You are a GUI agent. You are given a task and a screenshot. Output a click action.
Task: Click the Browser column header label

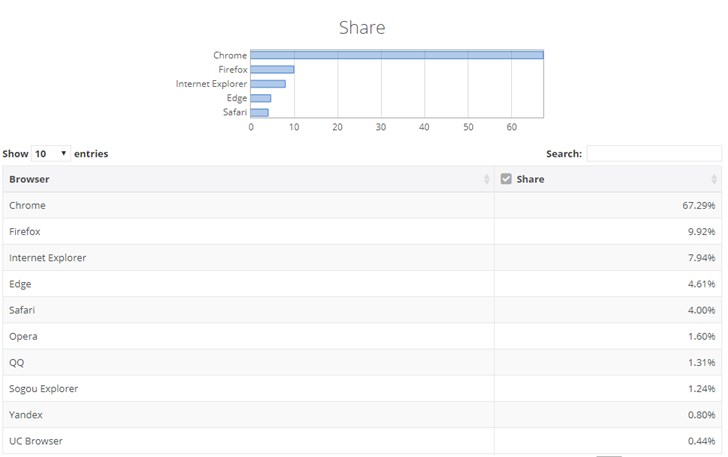pyautogui.click(x=30, y=179)
